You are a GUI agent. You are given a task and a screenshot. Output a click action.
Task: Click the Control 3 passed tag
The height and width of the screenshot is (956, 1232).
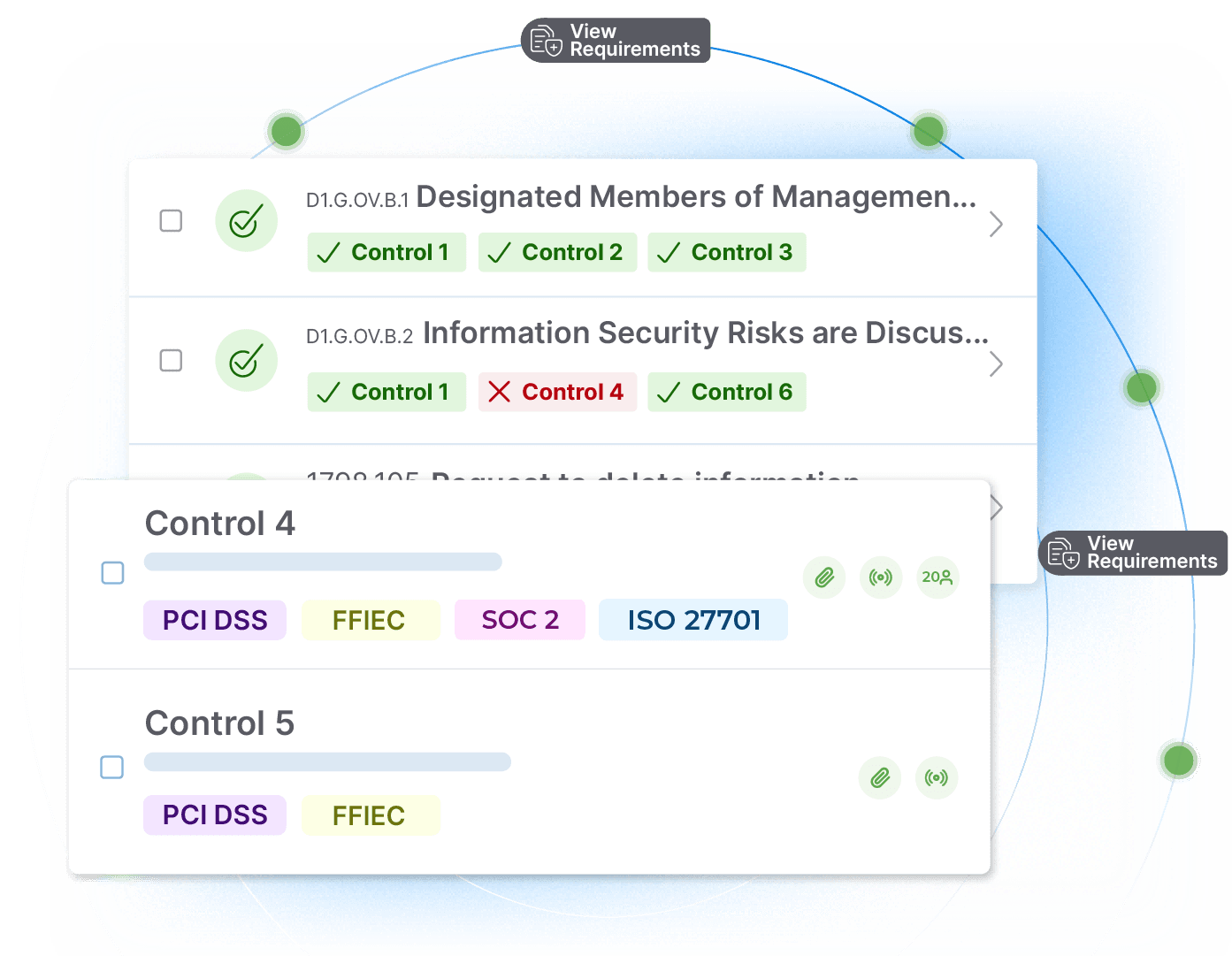726,253
